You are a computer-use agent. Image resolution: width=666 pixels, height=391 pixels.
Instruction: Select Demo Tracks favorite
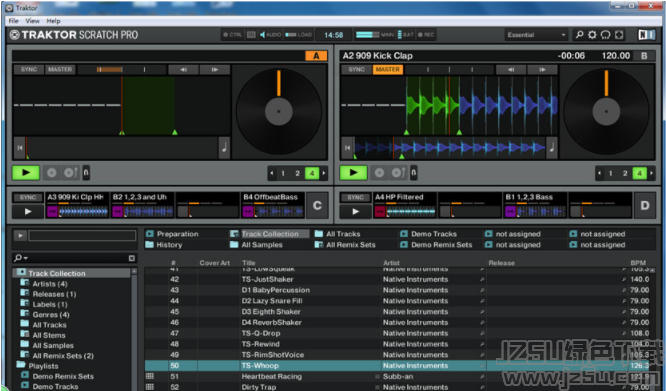tap(429, 234)
